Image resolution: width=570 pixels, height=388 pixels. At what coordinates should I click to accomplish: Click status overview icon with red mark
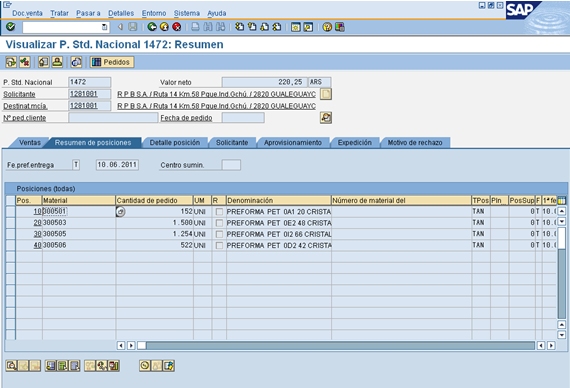[24, 62]
